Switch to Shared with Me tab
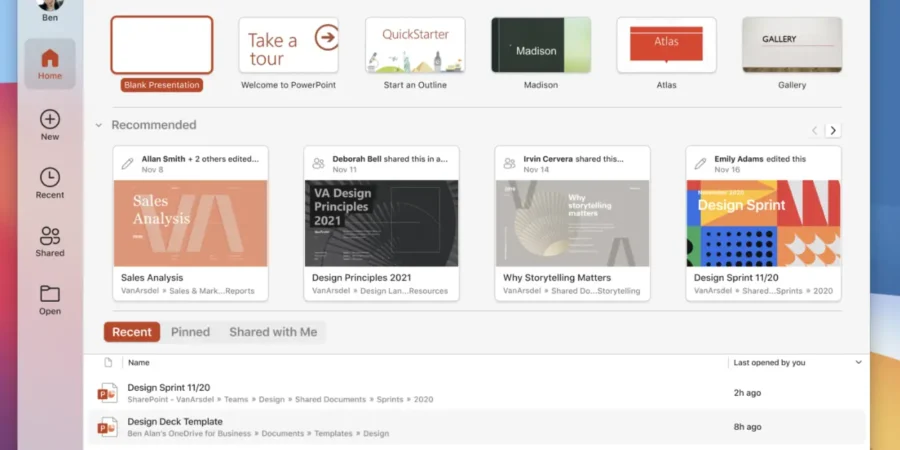 point(273,332)
